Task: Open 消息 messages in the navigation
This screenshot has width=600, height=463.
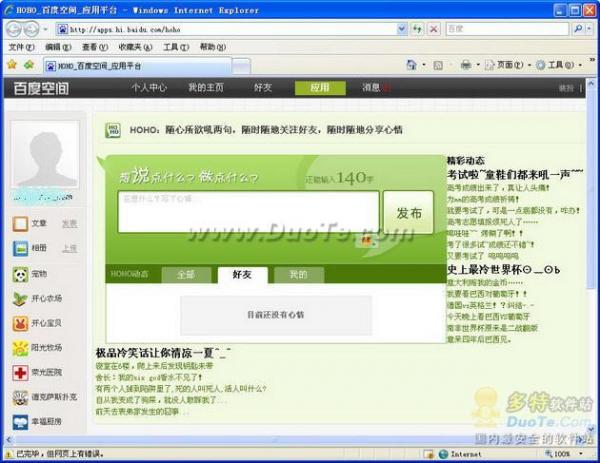Action: (372, 88)
